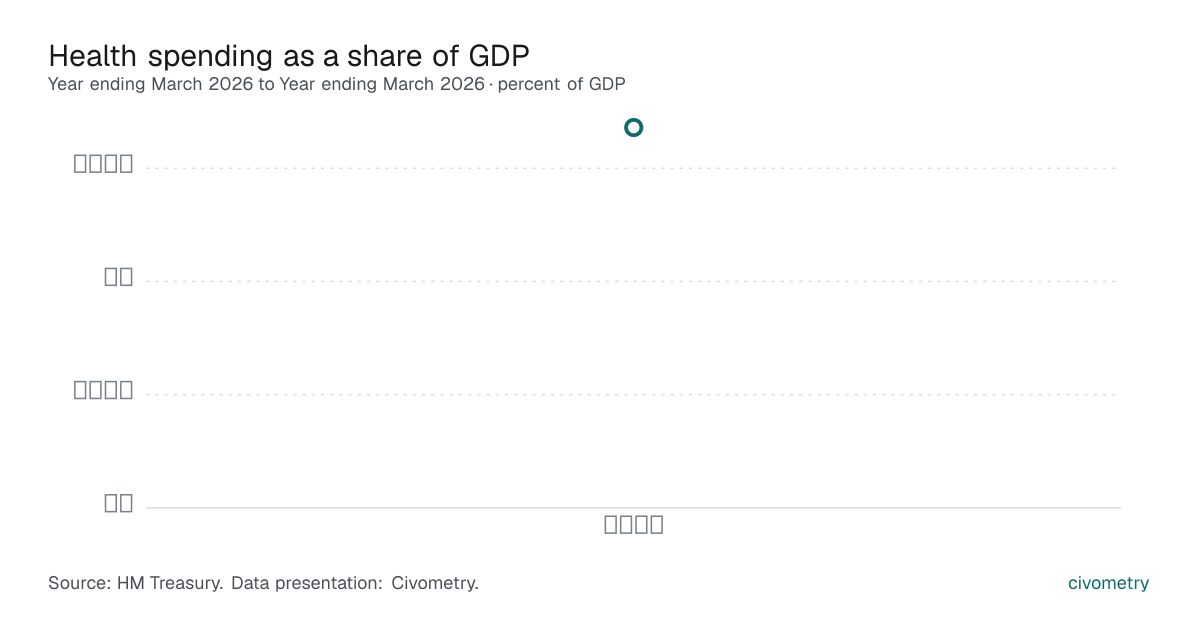Click the teal circular data point marker

pyautogui.click(x=633, y=127)
